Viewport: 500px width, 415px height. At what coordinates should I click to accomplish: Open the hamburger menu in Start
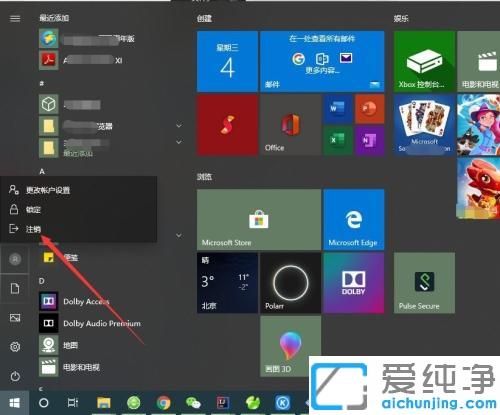(15, 18)
